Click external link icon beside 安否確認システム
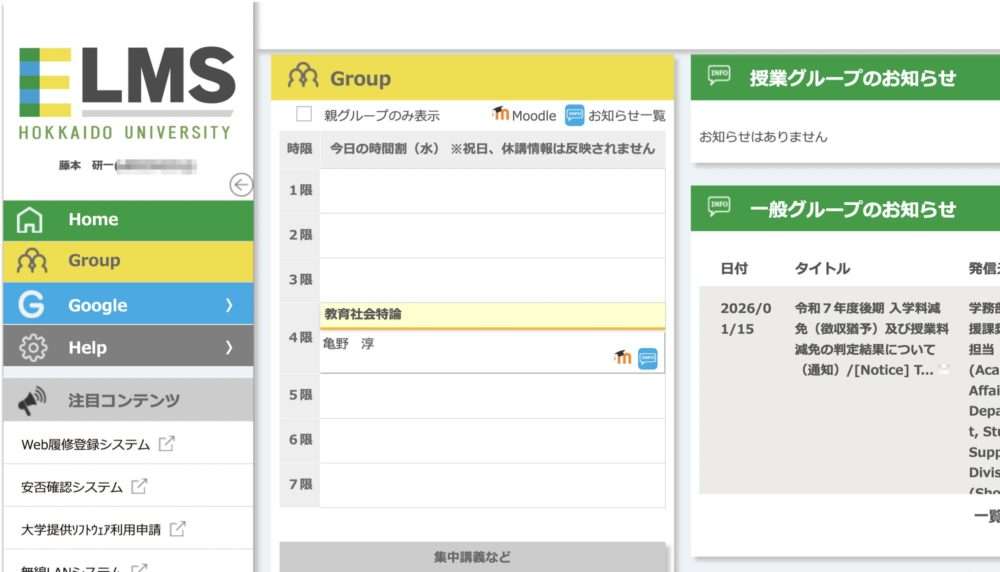The image size is (1000, 572). click(x=139, y=487)
